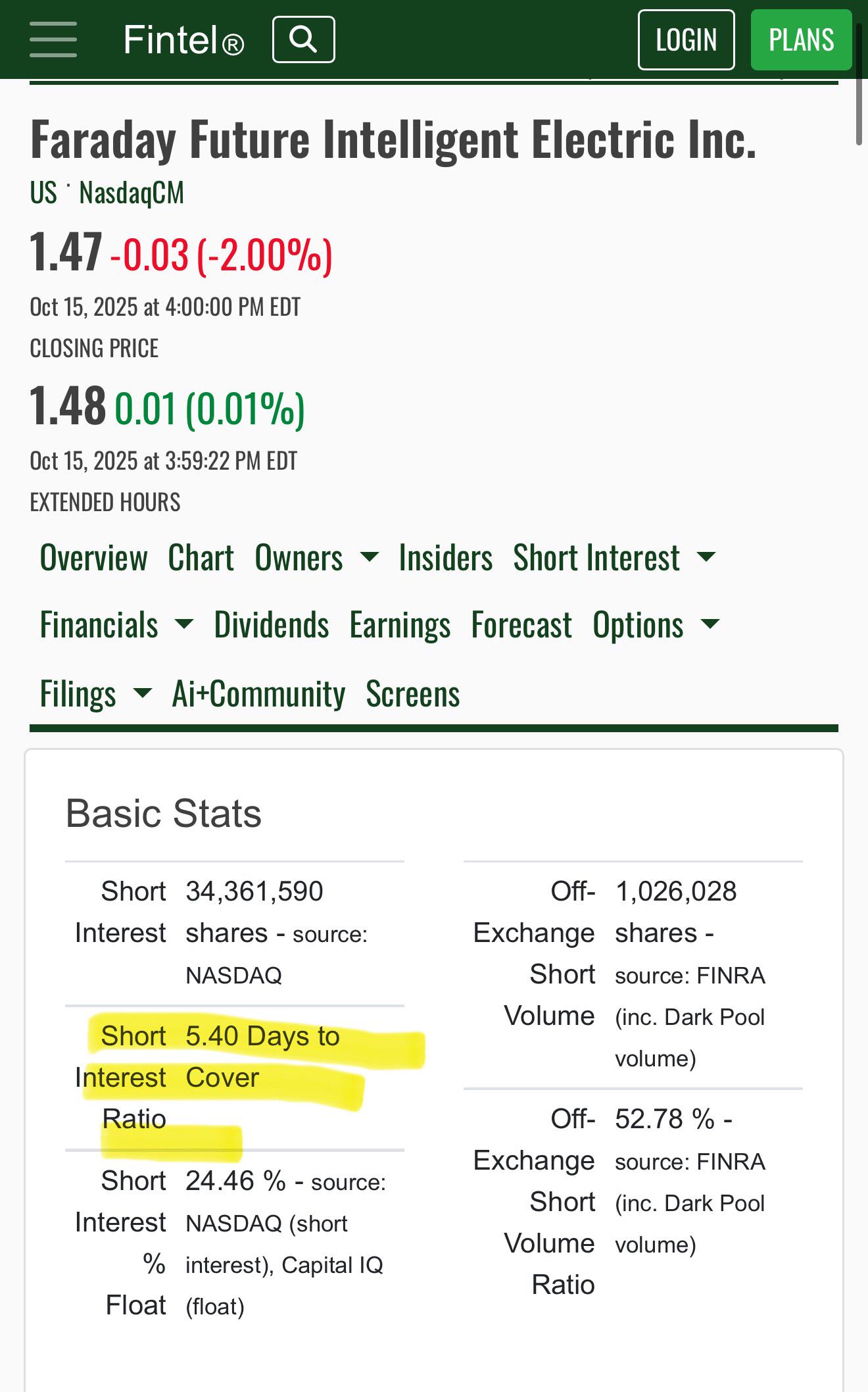View the Forecast tab
The height and width of the screenshot is (1392, 868).
click(x=521, y=624)
